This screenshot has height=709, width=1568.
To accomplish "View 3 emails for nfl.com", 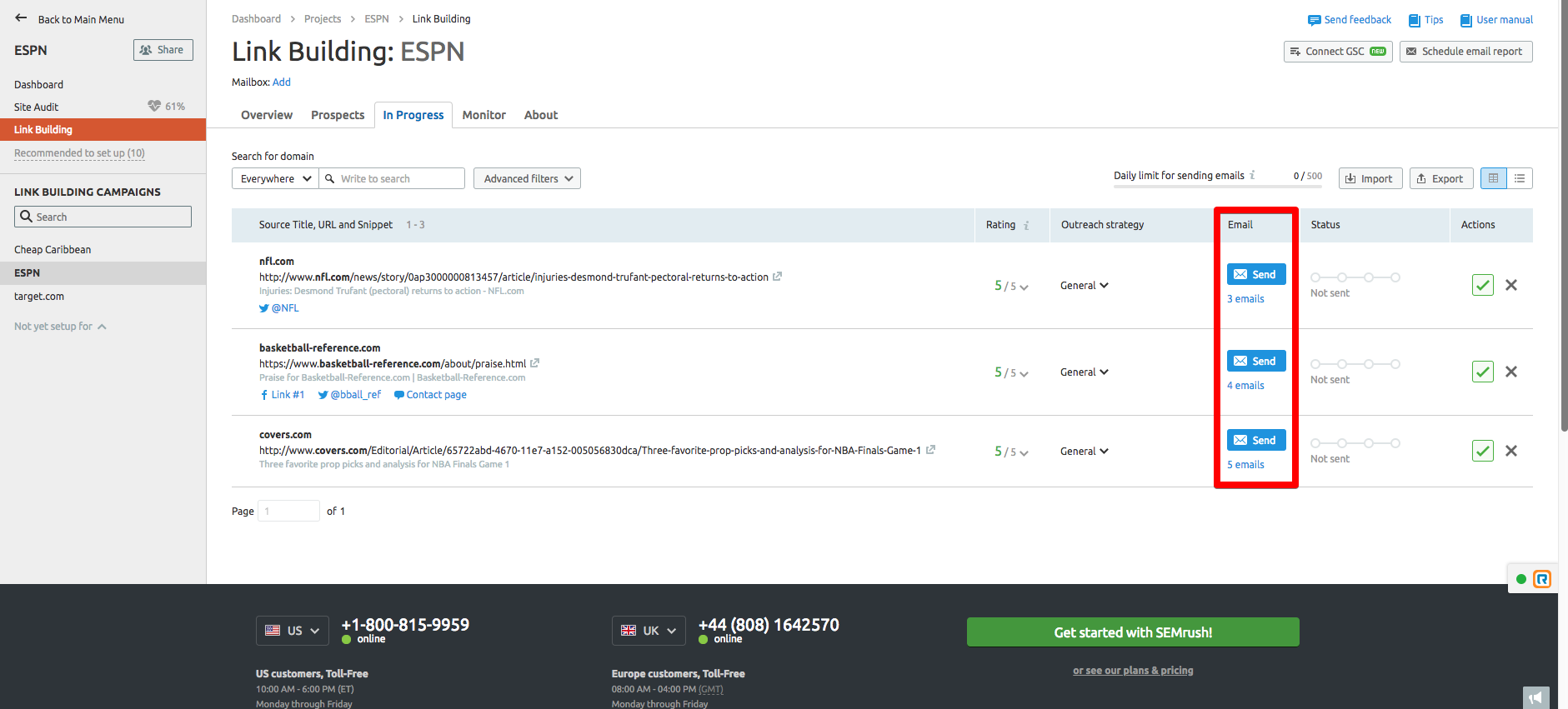I will tap(1245, 299).
